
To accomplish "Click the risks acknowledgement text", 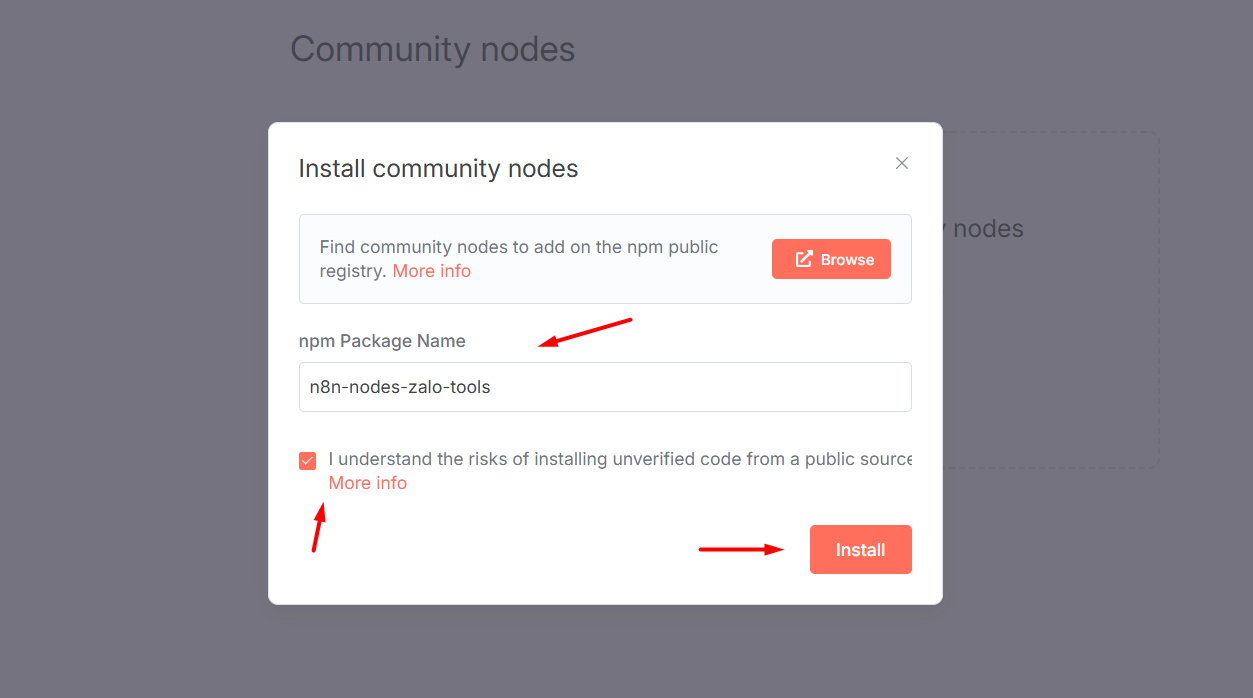I will tap(620, 459).
